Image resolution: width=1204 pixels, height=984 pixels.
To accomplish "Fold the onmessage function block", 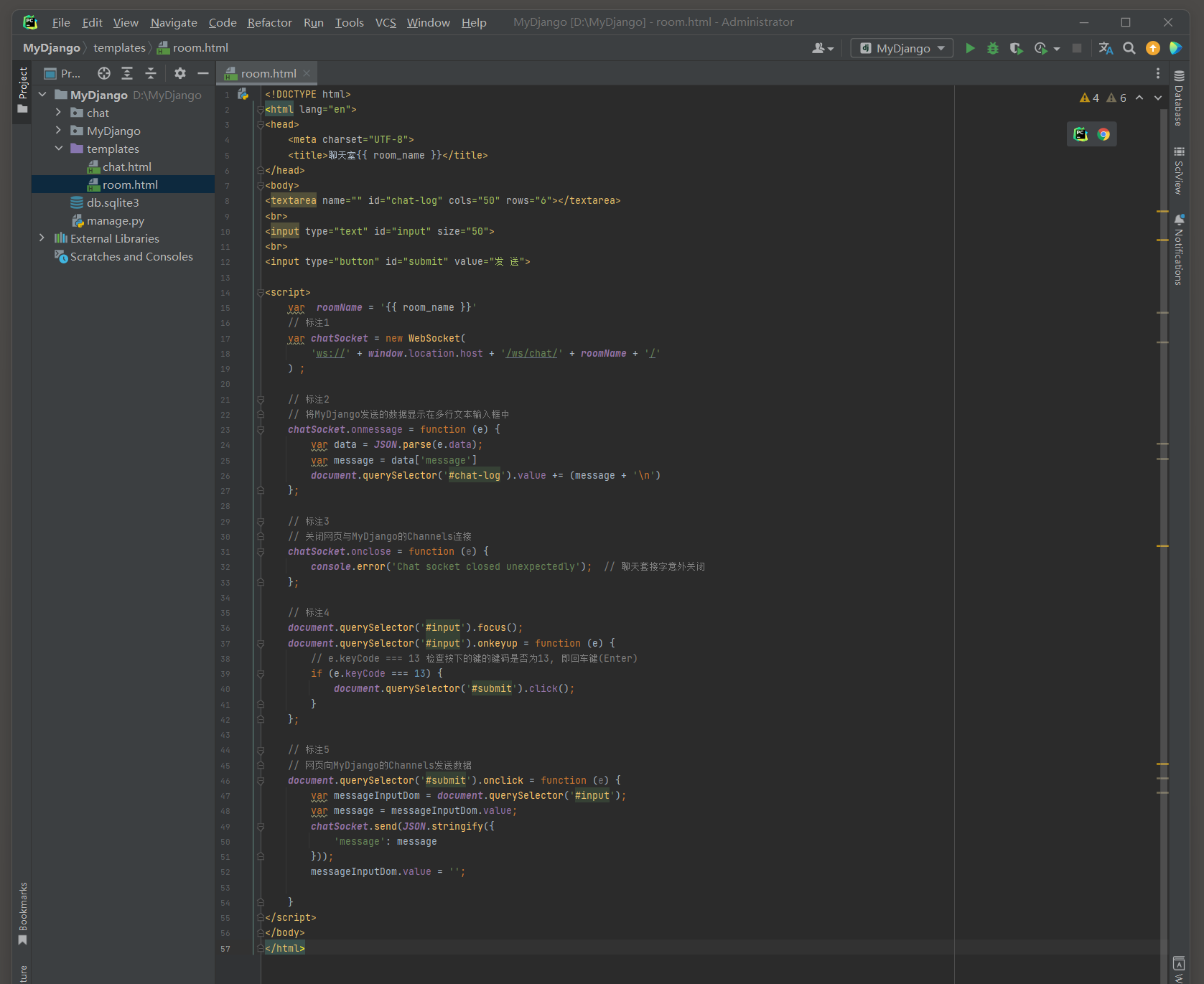I will 261,430.
